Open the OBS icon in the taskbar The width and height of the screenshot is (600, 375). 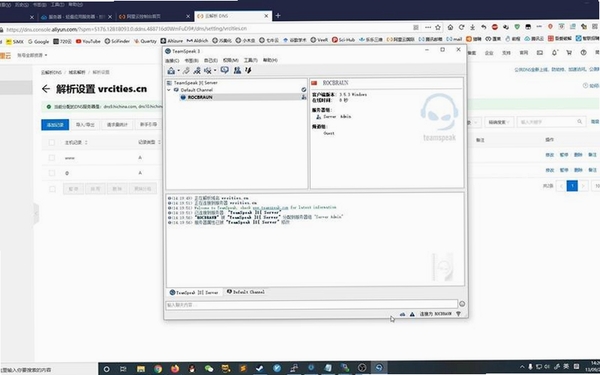[x=362, y=368]
